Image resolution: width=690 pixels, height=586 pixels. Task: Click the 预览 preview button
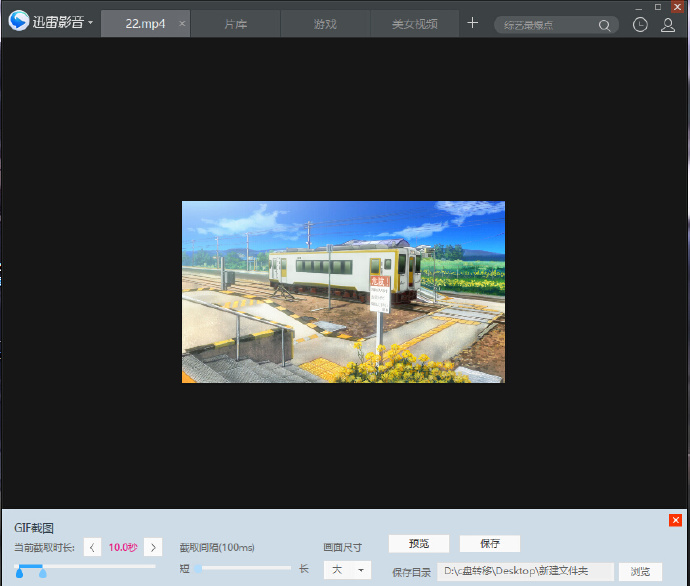coord(419,544)
